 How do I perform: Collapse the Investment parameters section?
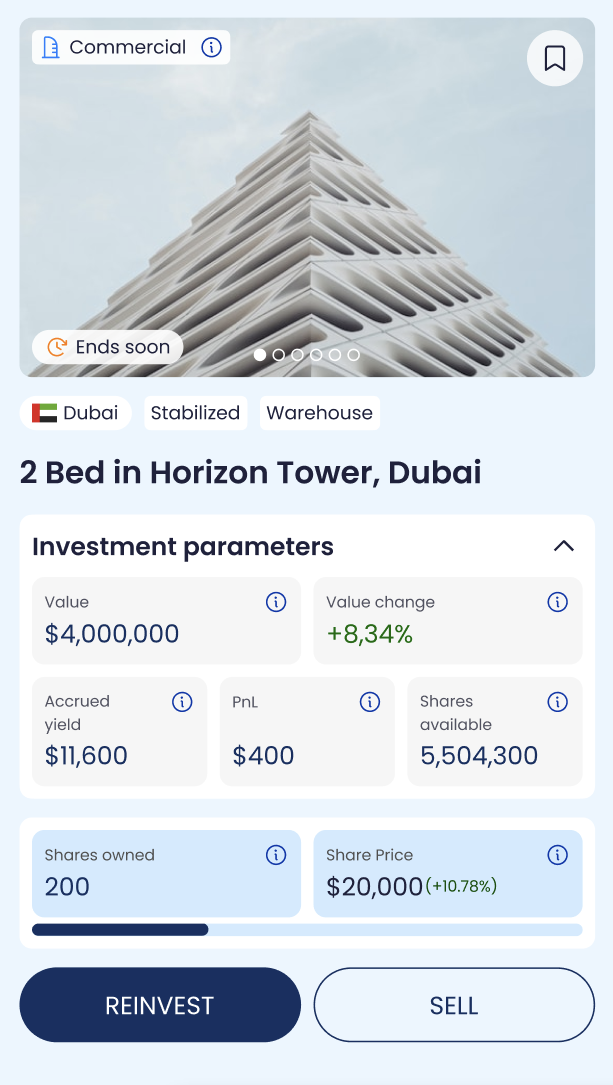point(564,546)
